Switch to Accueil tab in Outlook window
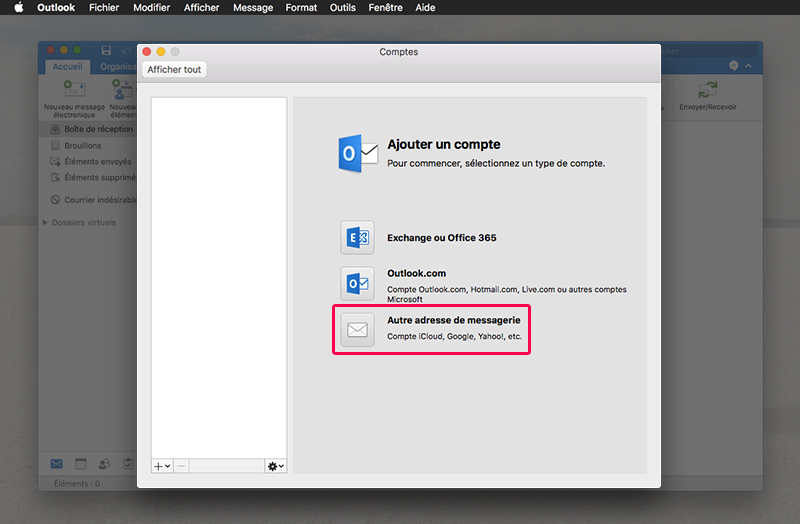Image resolution: width=800 pixels, height=524 pixels. [x=67, y=67]
